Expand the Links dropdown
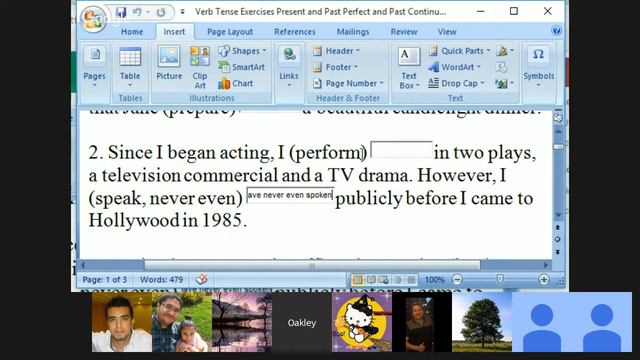 pyautogui.click(x=289, y=67)
